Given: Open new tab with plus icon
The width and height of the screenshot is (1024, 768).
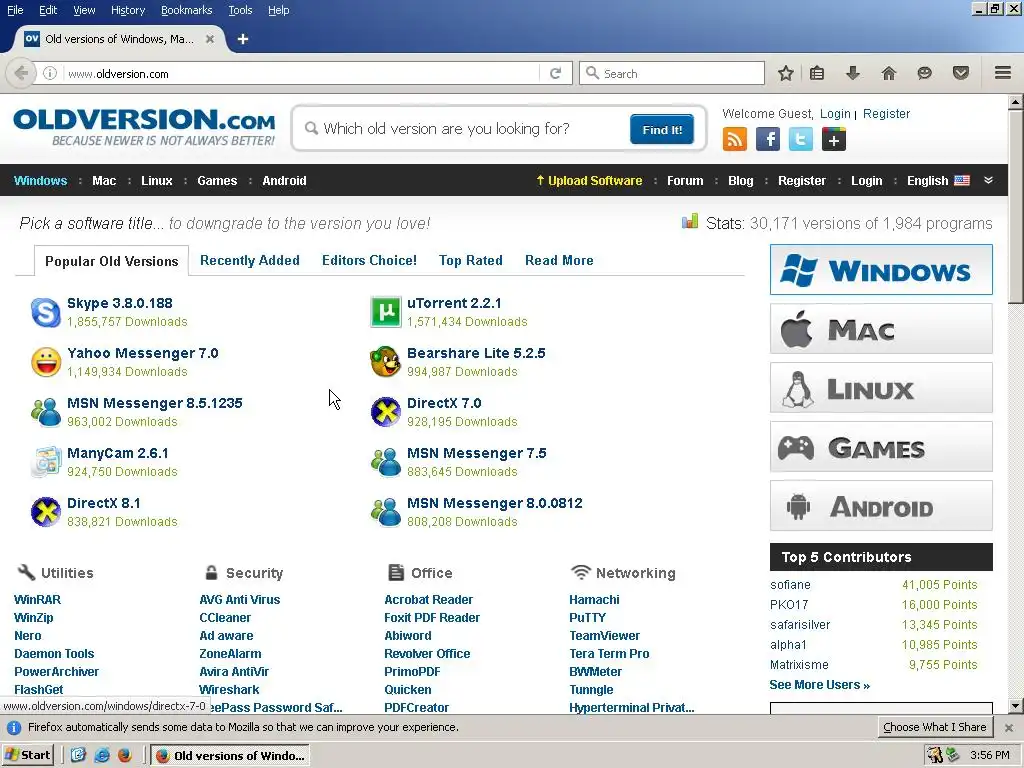Looking at the screenshot, I should (x=243, y=39).
